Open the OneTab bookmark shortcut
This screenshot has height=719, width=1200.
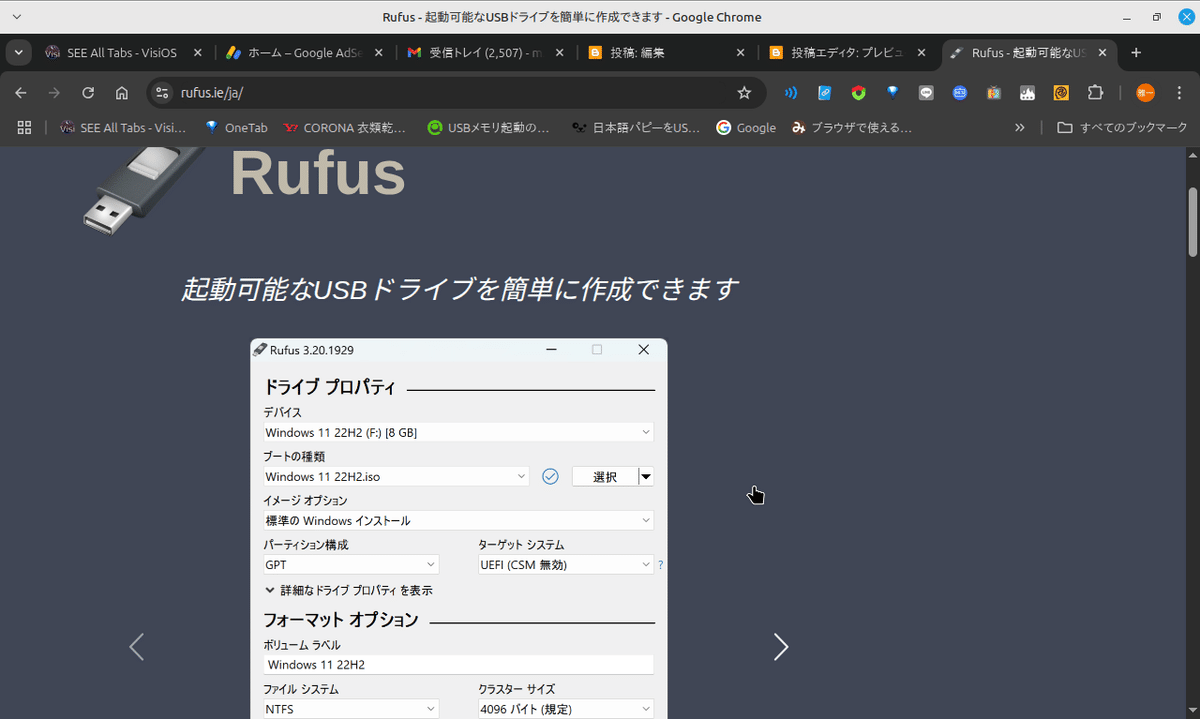[236, 127]
